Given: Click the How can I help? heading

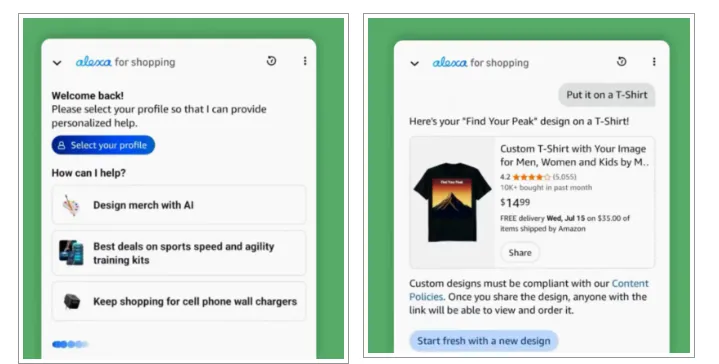Looking at the screenshot, I should click(88, 173).
